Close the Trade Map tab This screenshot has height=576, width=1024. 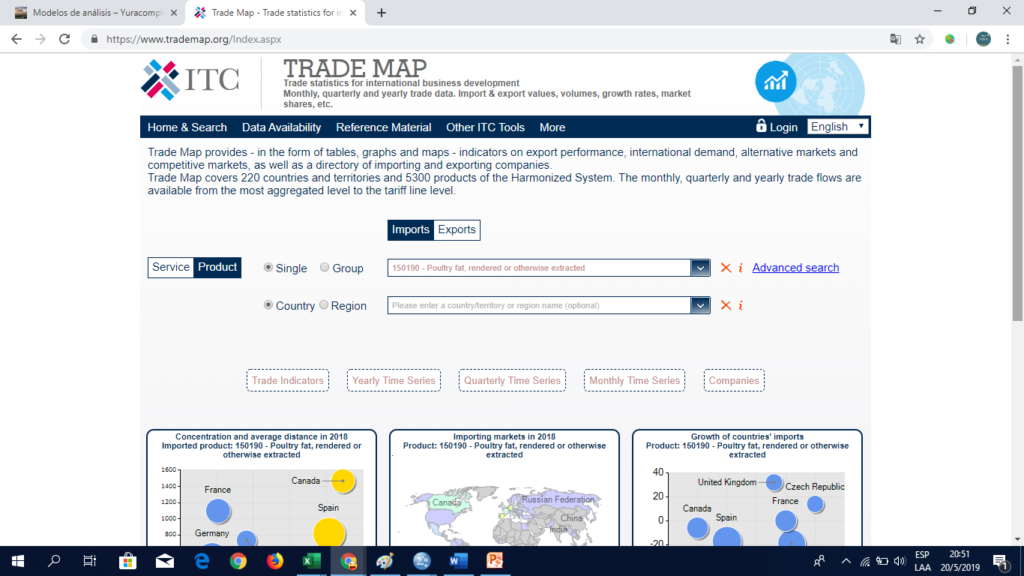(x=353, y=12)
